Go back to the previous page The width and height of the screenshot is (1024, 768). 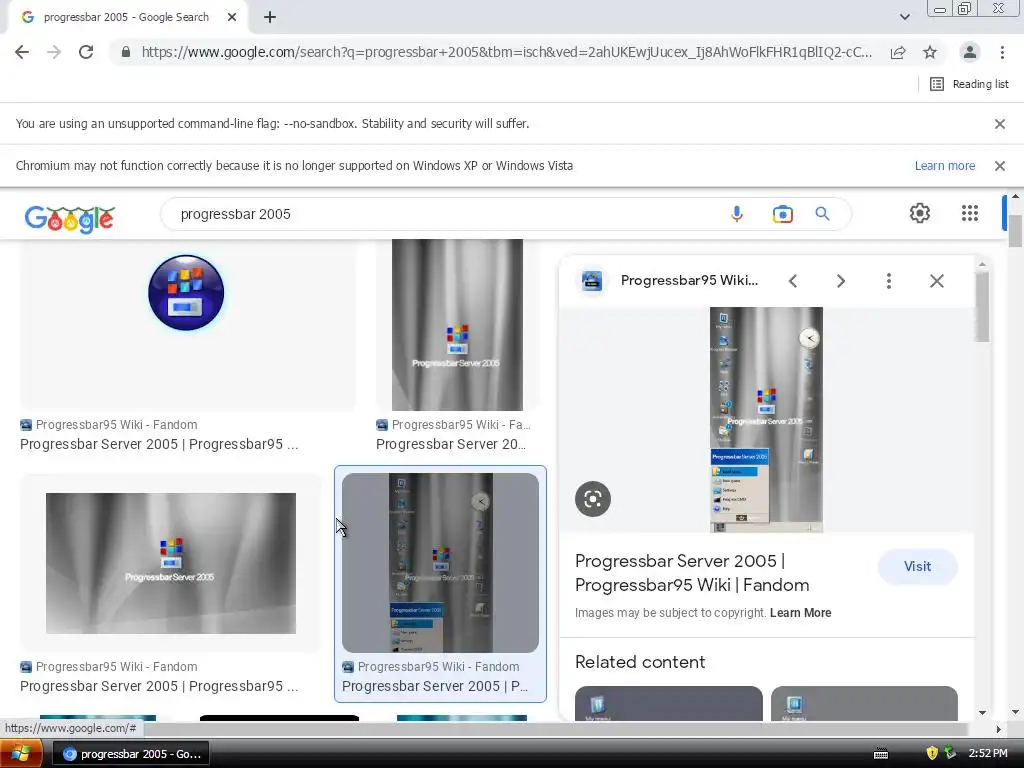(22, 52)
